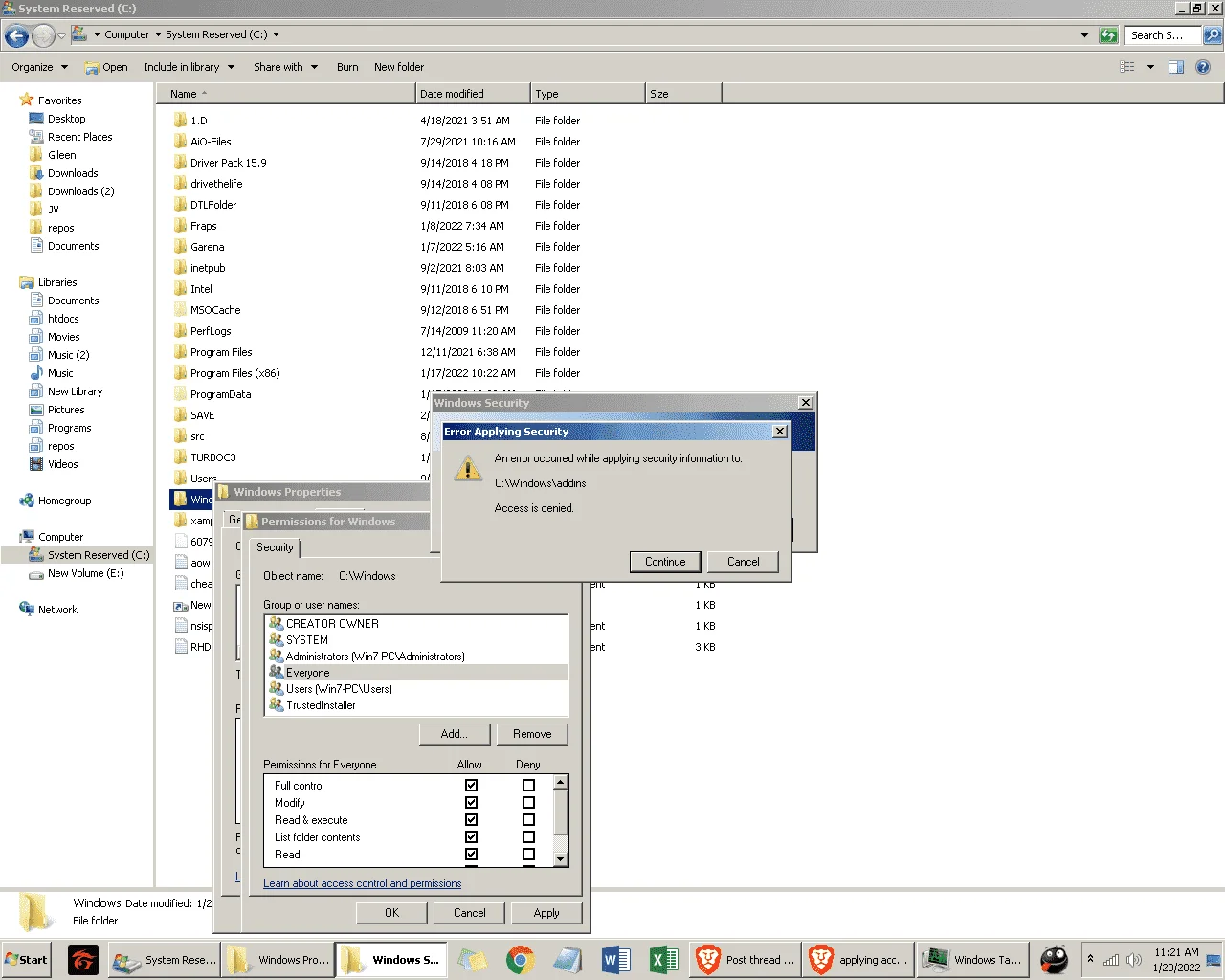Cancel the Error Applying Security dialog
Image resolution: width=1225 pixels, height=980 pixels.
[744, 562]
